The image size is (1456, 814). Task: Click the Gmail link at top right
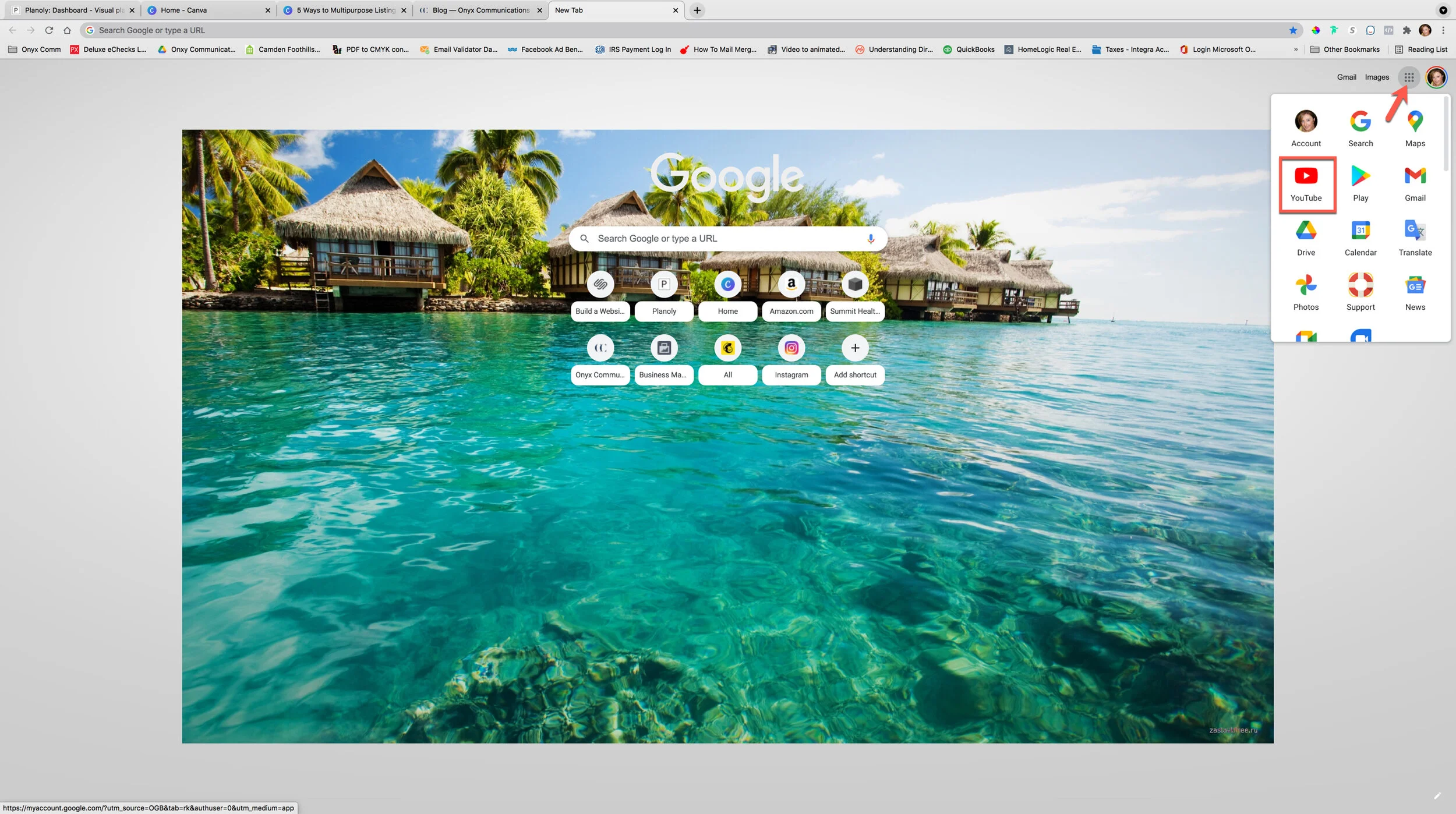pyautogui.click(x=1346, y=77)
